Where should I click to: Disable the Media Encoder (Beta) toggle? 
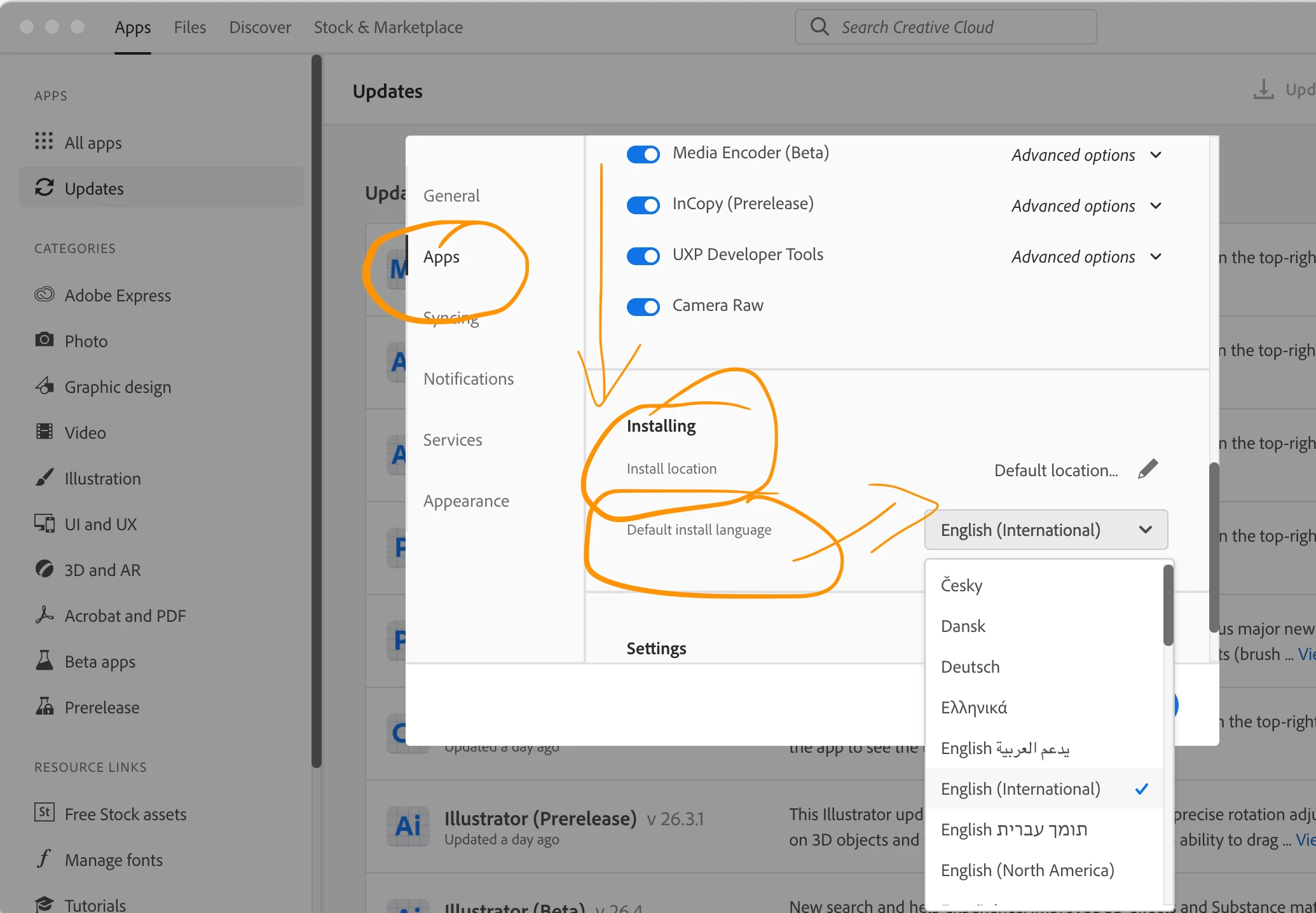(643, 154)
